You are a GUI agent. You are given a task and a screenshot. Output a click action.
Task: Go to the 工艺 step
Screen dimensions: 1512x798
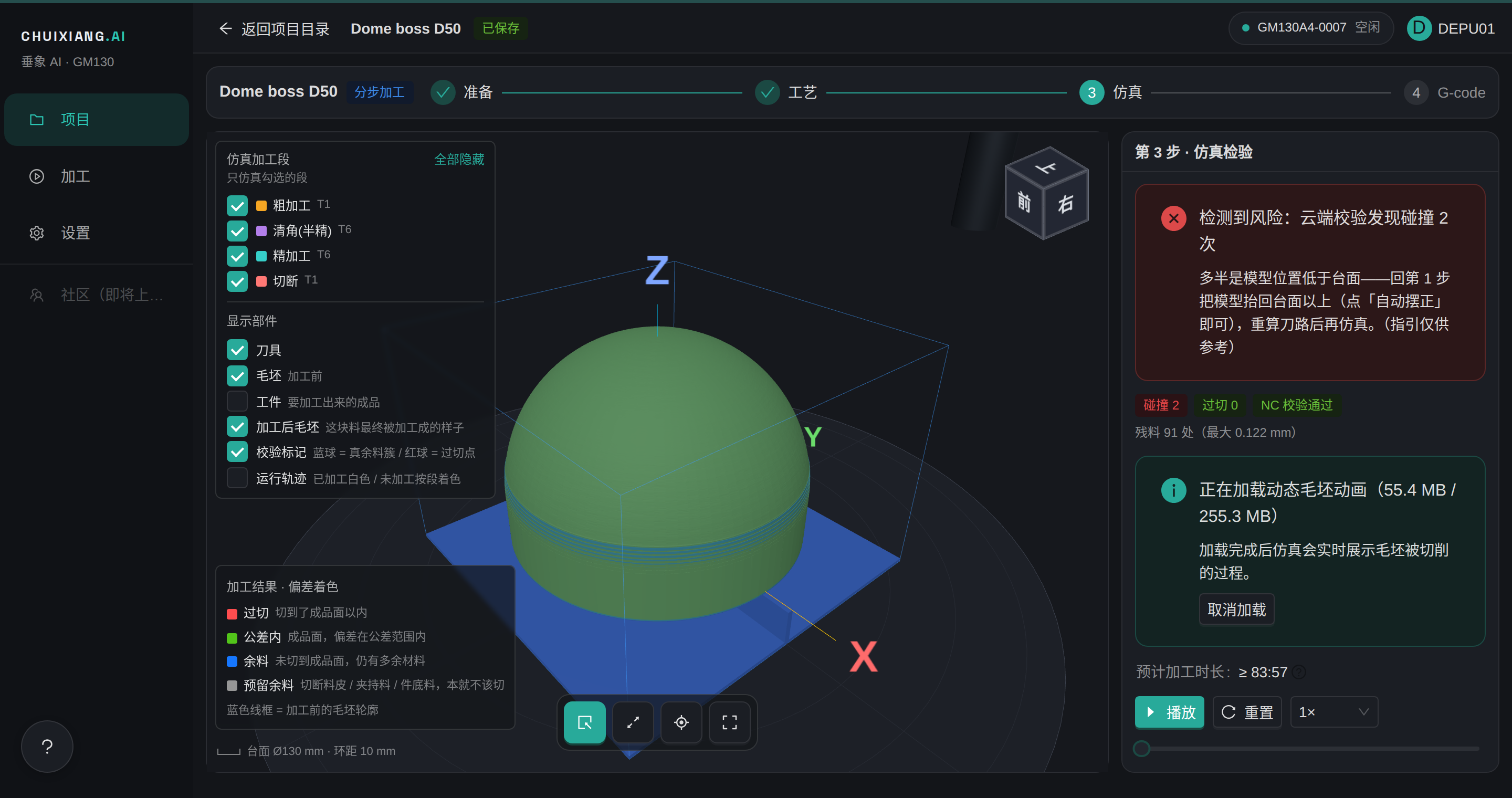[786, 93]
